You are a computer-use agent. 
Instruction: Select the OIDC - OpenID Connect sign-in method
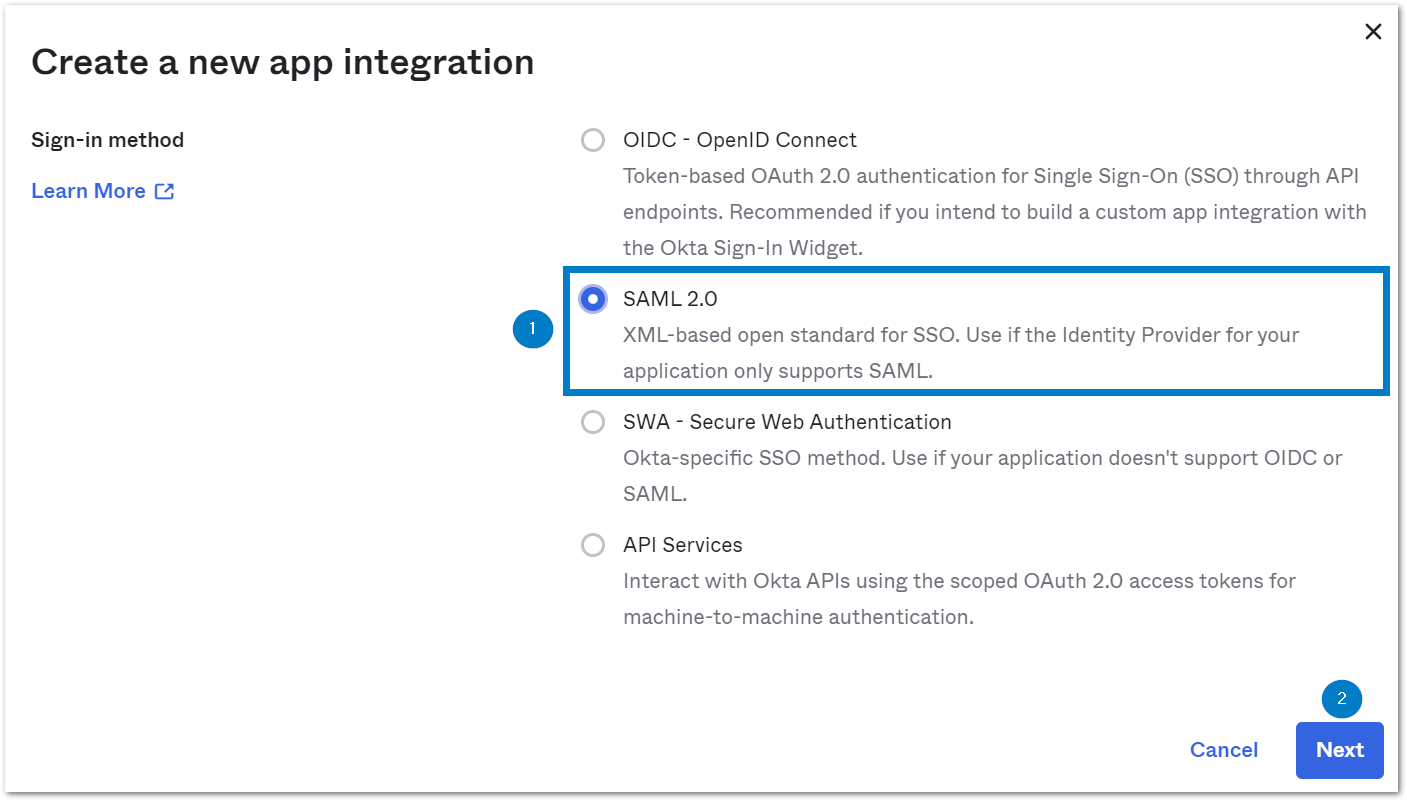click(592, 140)
